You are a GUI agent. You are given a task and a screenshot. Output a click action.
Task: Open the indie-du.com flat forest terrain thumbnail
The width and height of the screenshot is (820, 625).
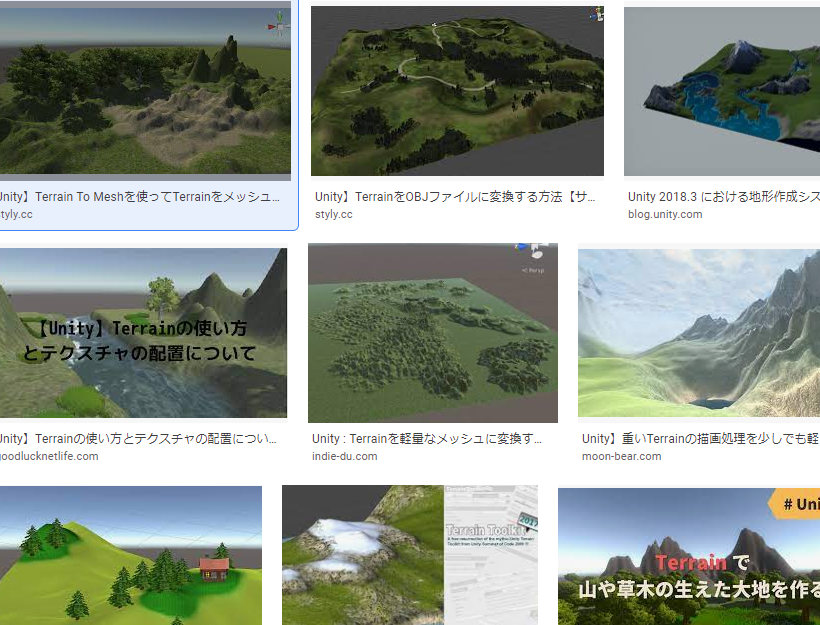click(433, 333)
